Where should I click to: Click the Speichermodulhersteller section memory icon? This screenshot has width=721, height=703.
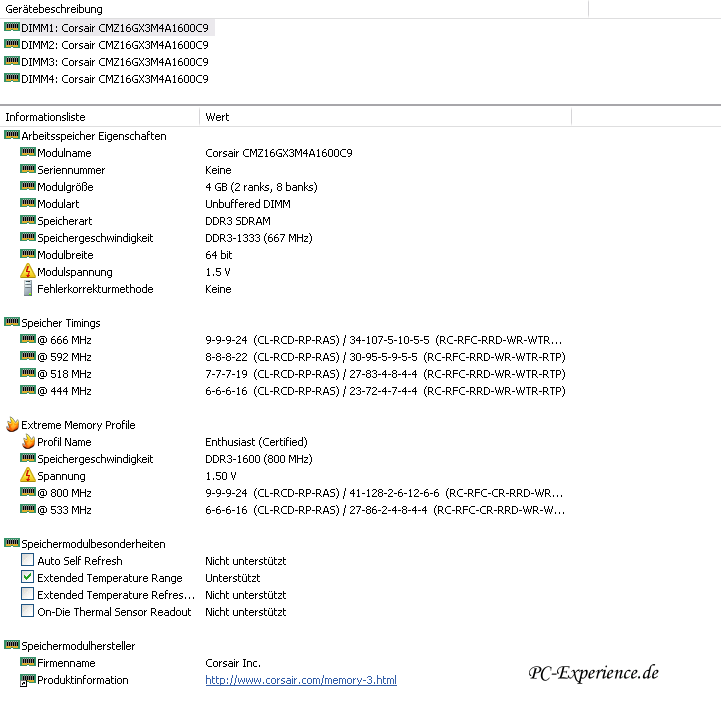point(12,646)
